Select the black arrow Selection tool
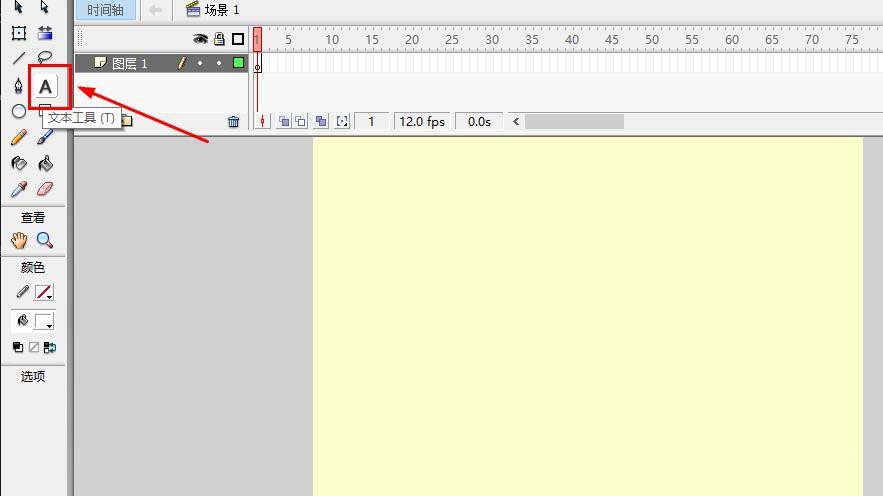Image resolution: width=883 pixels, height=496 pixels. coord(18,7)
